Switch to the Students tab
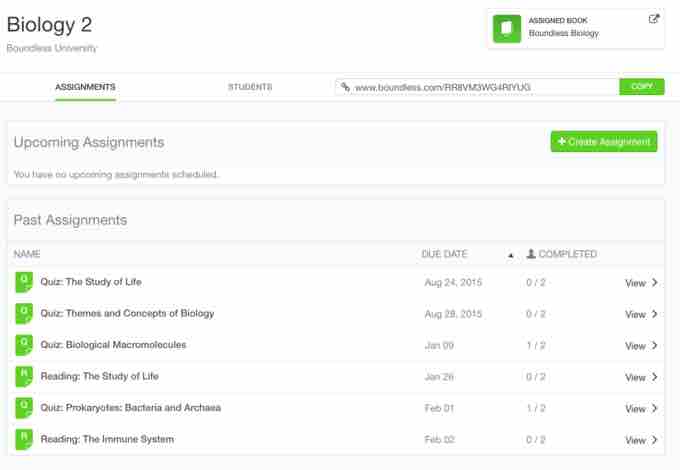Screen dimensions: 680x470 [x=250, y=87]
